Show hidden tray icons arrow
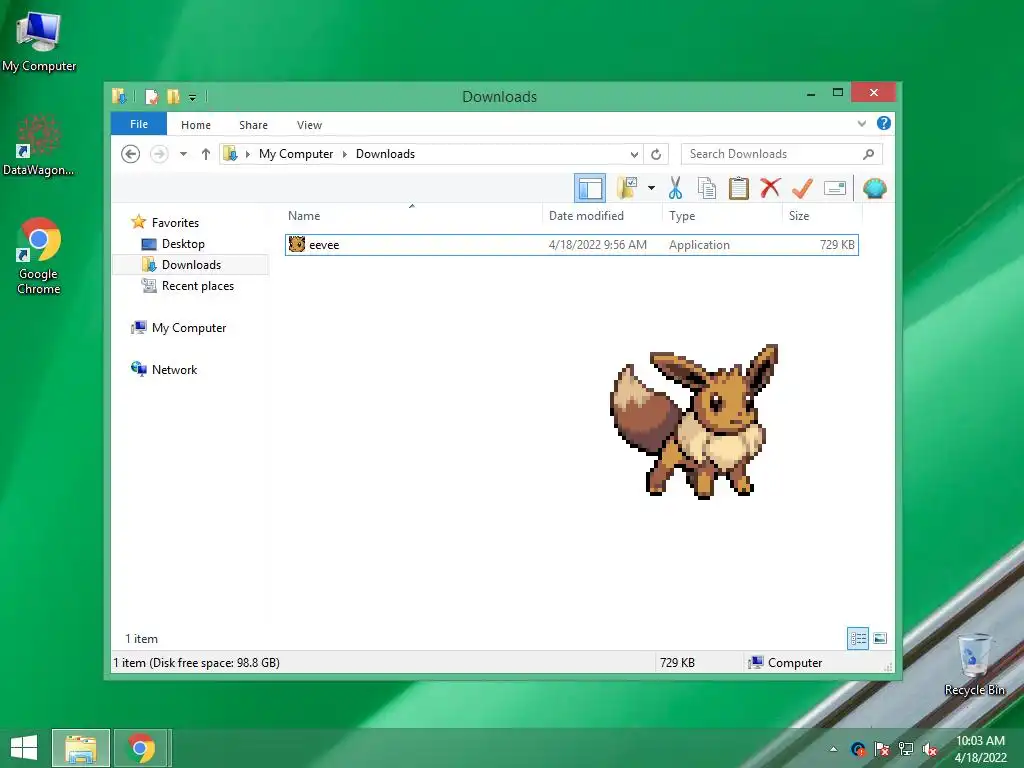The width and height of the screenshot is (1024, 768). (x=833, y=749)
